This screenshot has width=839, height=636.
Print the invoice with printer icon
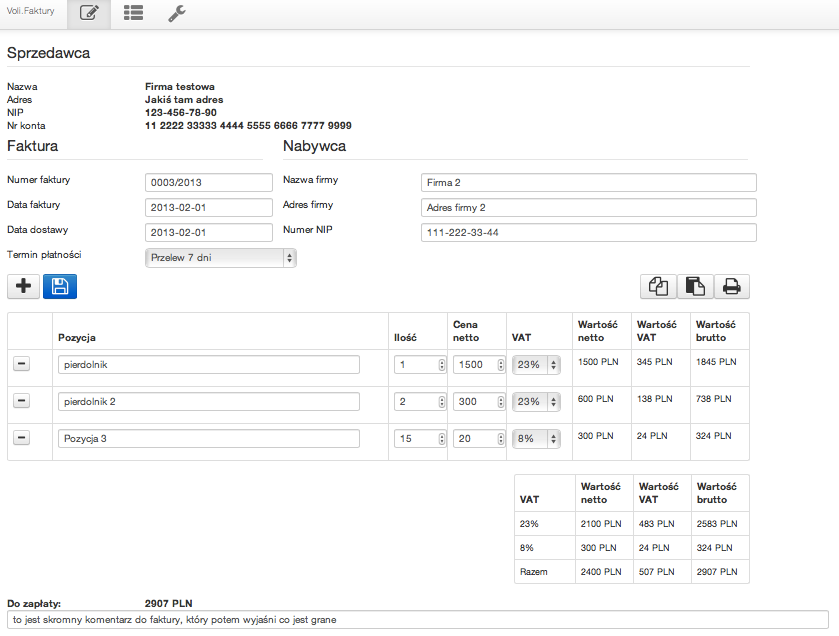731,286
